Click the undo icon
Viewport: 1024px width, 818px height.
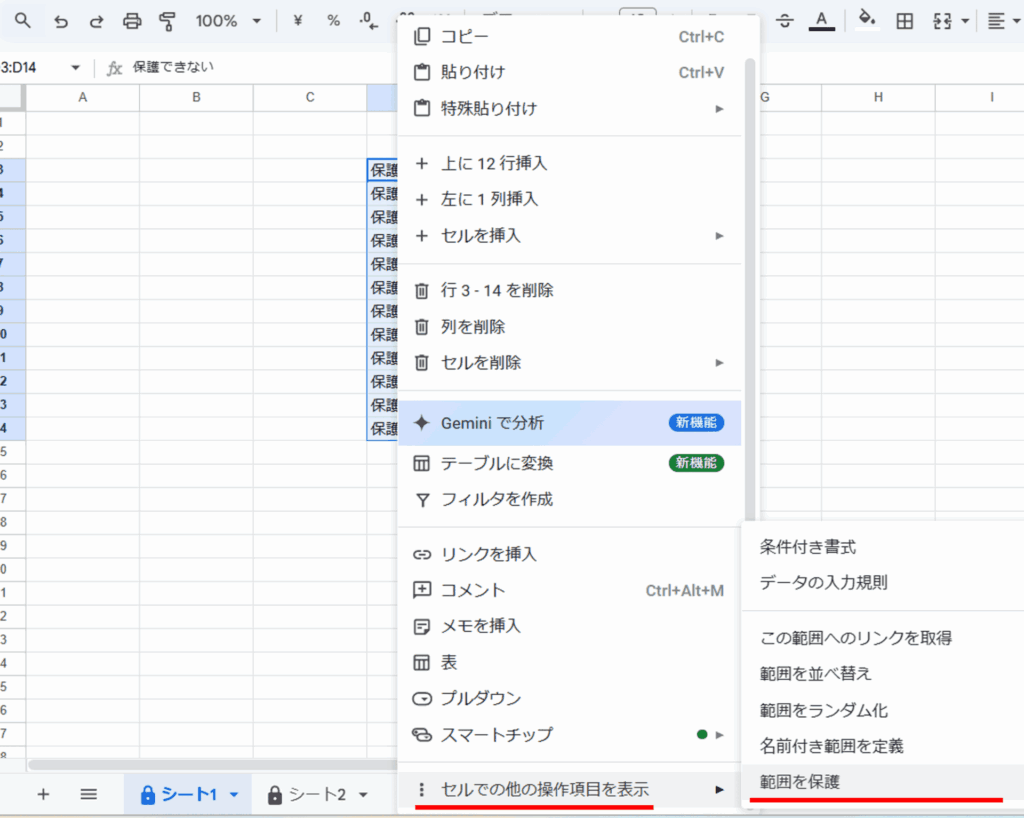pos(60,20)
